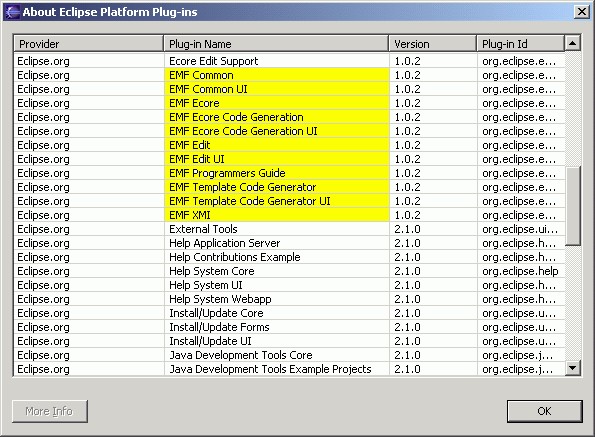
Task: Select the Help System Webapp row
Action: (290, 299)
